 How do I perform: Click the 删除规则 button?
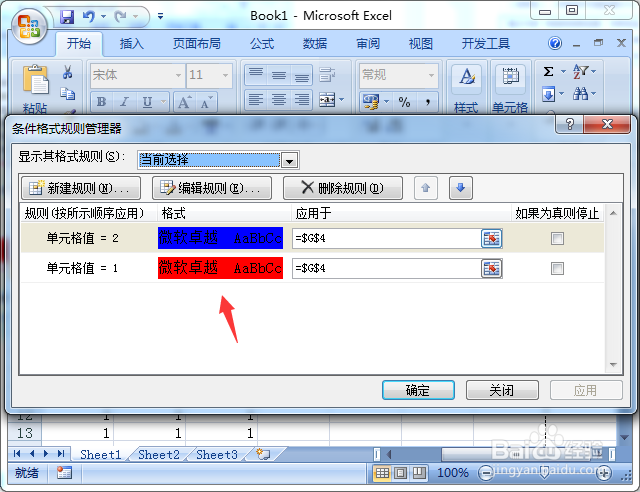click(x=343, y=188)
